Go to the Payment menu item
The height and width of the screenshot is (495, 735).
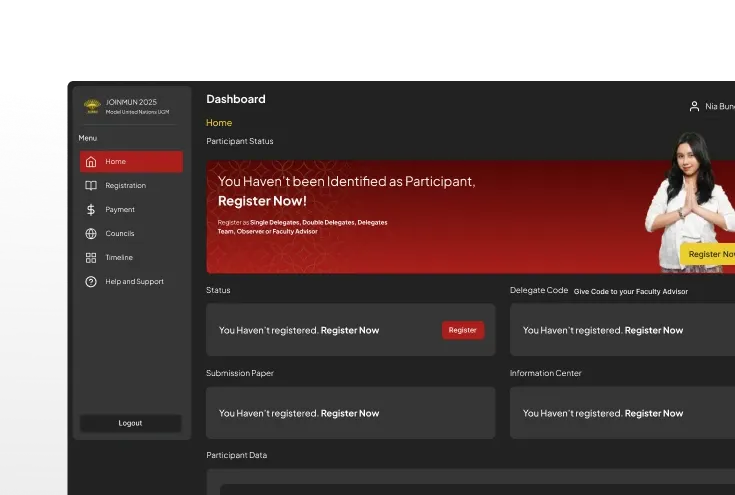pyautogui.click(x=131, y=210)
